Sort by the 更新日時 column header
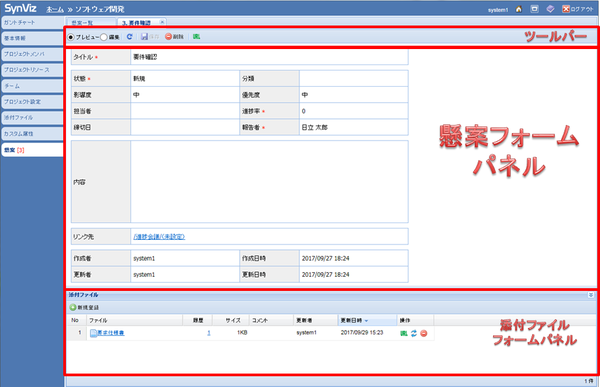600x387 pixels. coord(367,320)
